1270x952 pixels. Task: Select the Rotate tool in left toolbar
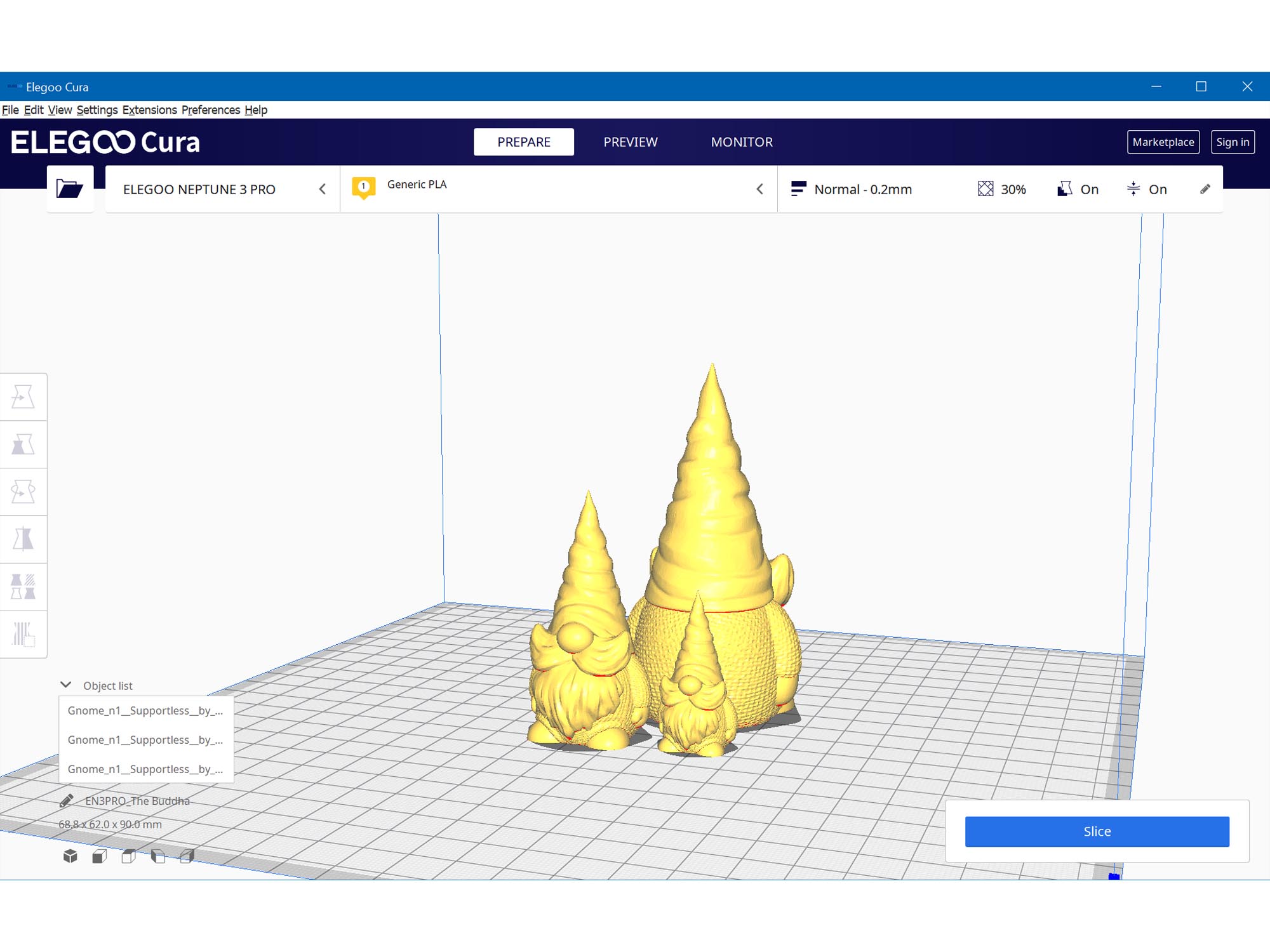click(x=23, y=492)
